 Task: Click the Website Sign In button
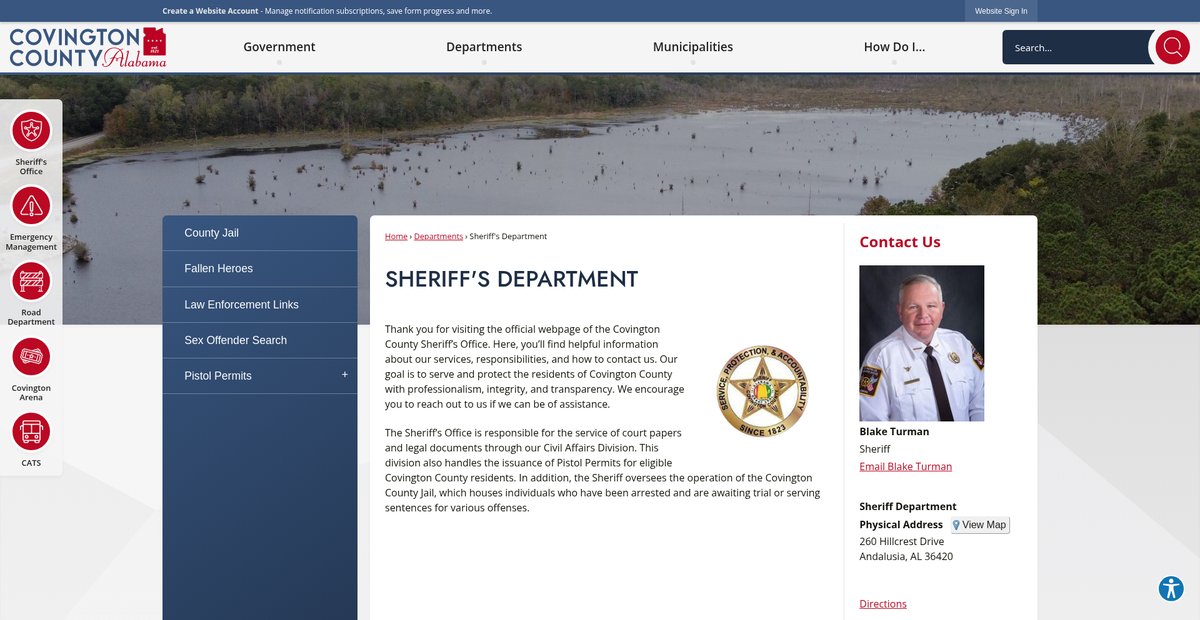tap(1001, 11)
